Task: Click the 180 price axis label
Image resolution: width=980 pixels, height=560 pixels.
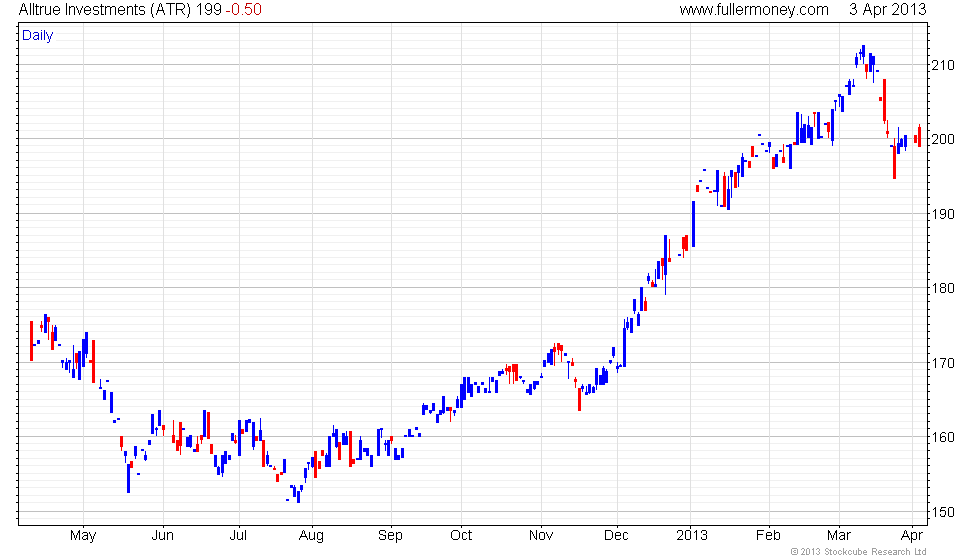Action: click(942, 288)
